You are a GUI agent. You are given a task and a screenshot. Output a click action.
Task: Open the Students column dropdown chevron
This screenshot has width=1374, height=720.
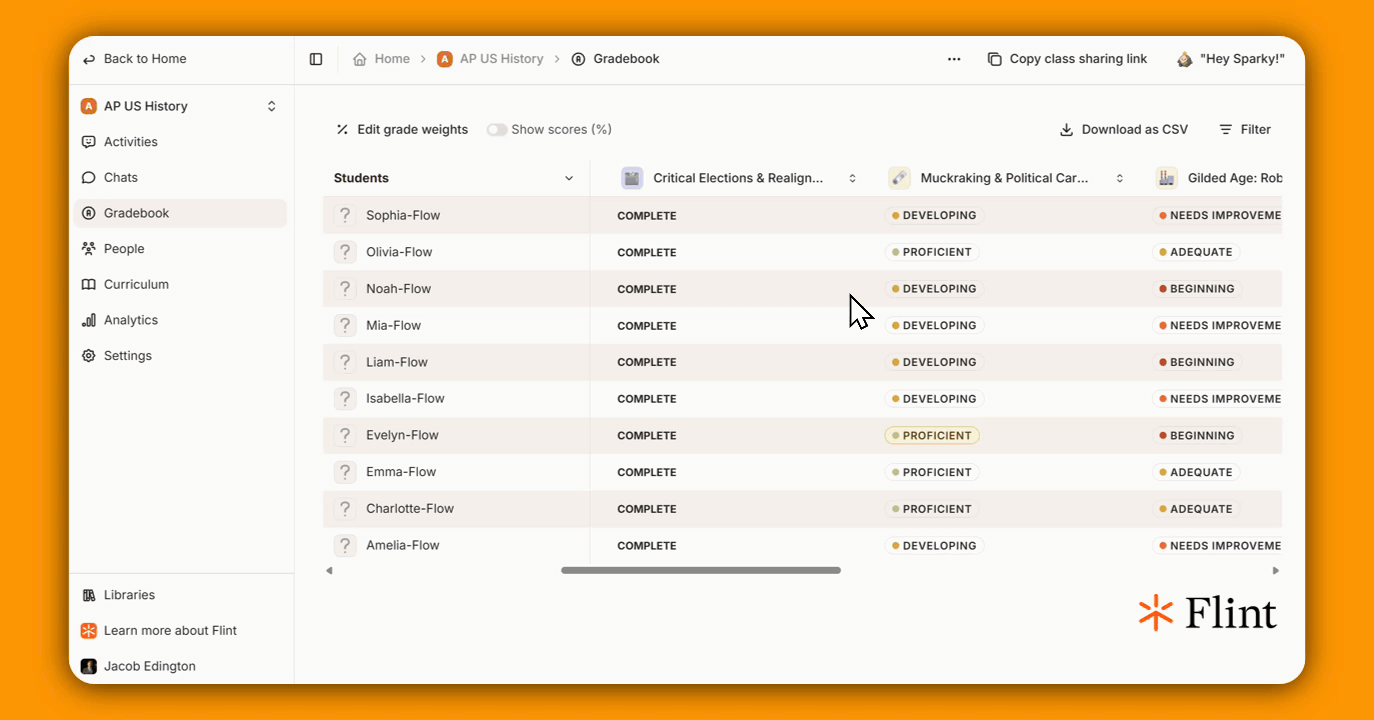pyautogui.click(x=569, y=178)
